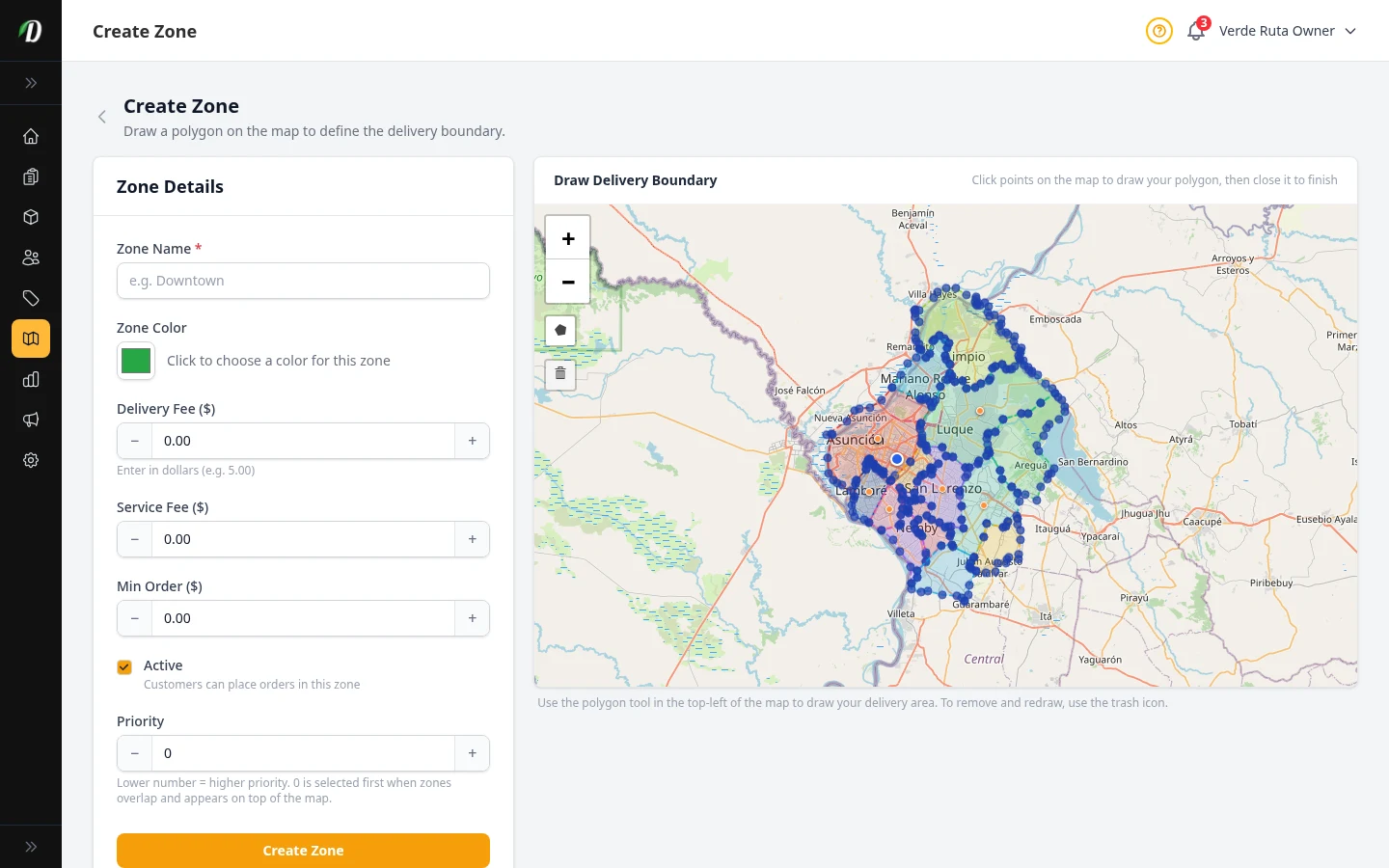Zoom out on the delivery map
Screen dimensions: 1389x868
(567, 282)
